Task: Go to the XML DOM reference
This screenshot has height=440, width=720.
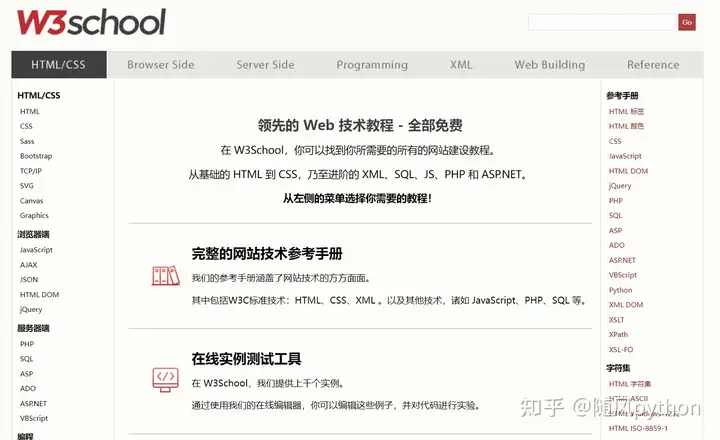Action: point(626,305)
